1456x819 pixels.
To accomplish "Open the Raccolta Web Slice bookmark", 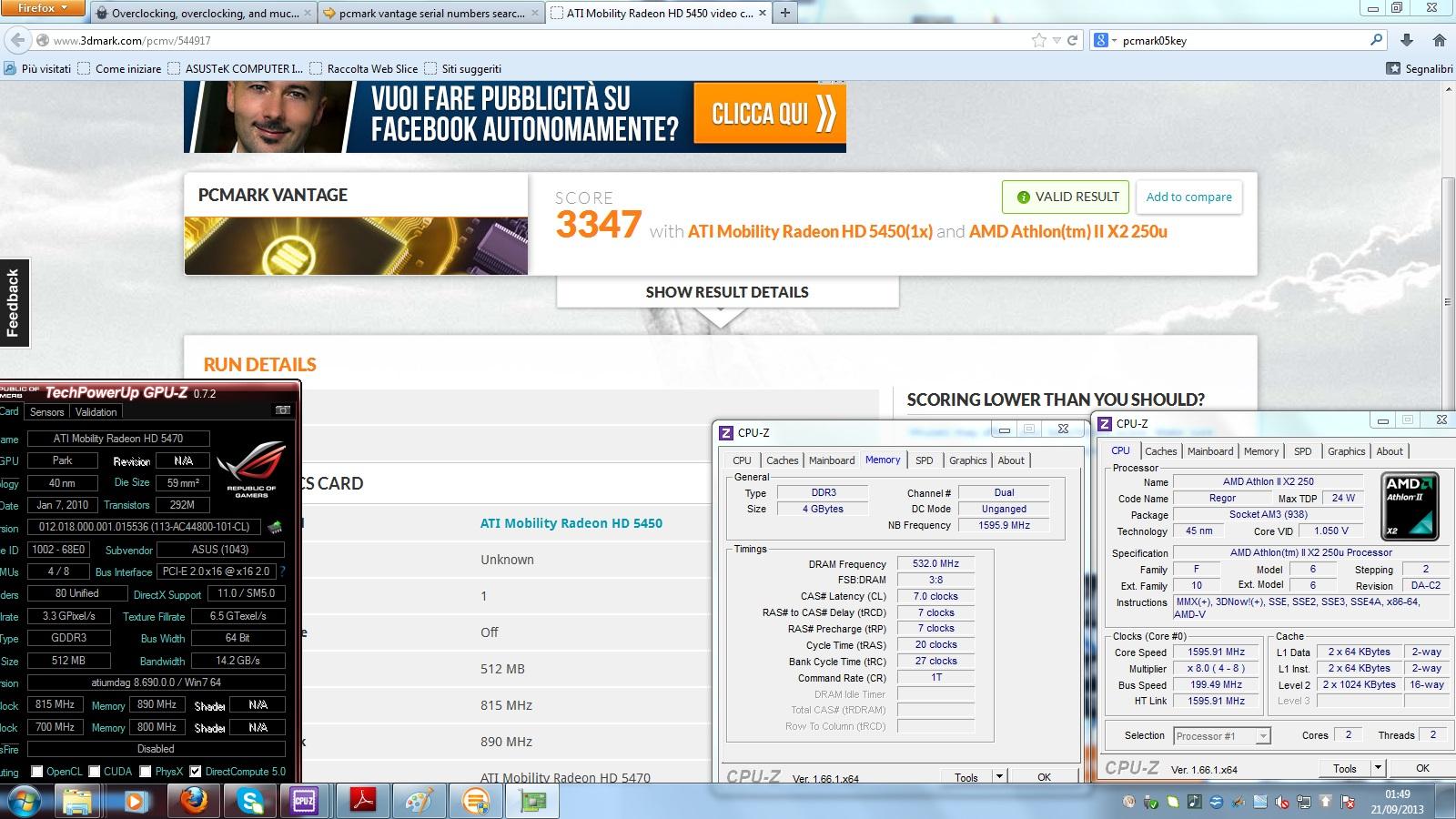I will (364, 68).
